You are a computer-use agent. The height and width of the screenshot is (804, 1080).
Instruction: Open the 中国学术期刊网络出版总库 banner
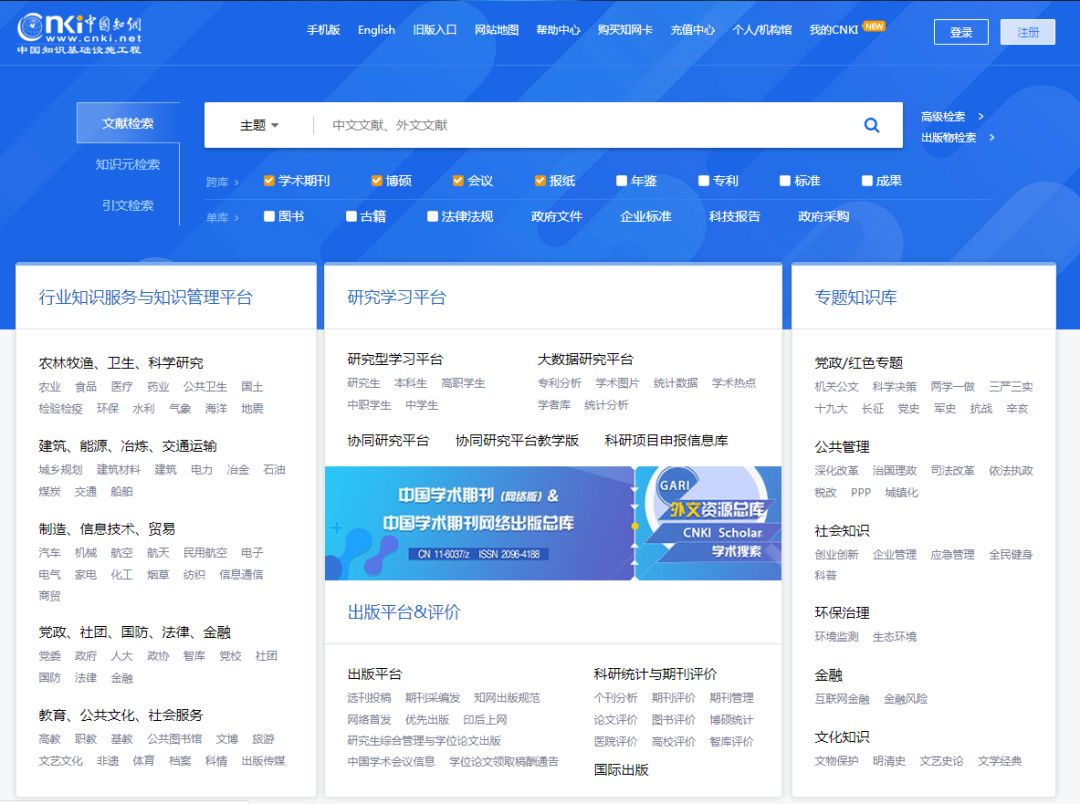(479, 523)
